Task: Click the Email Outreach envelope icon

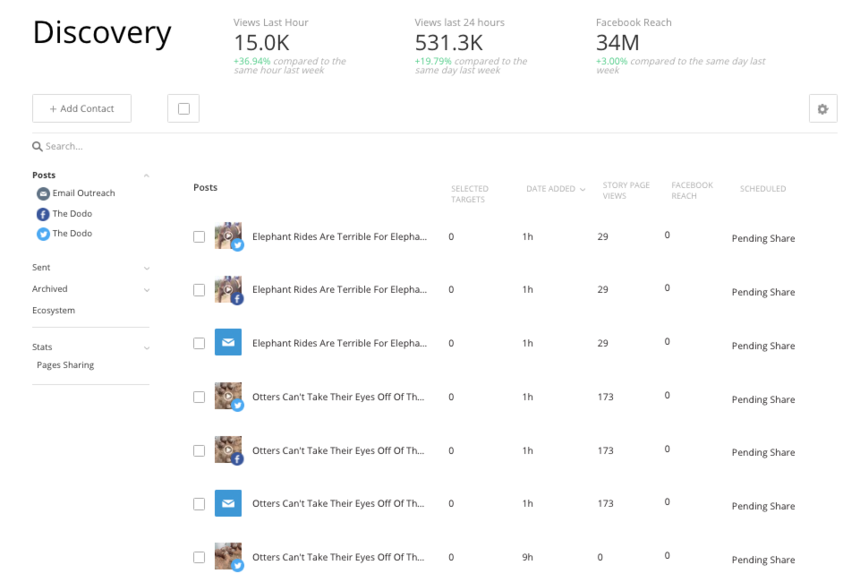Action: [43, 194]
